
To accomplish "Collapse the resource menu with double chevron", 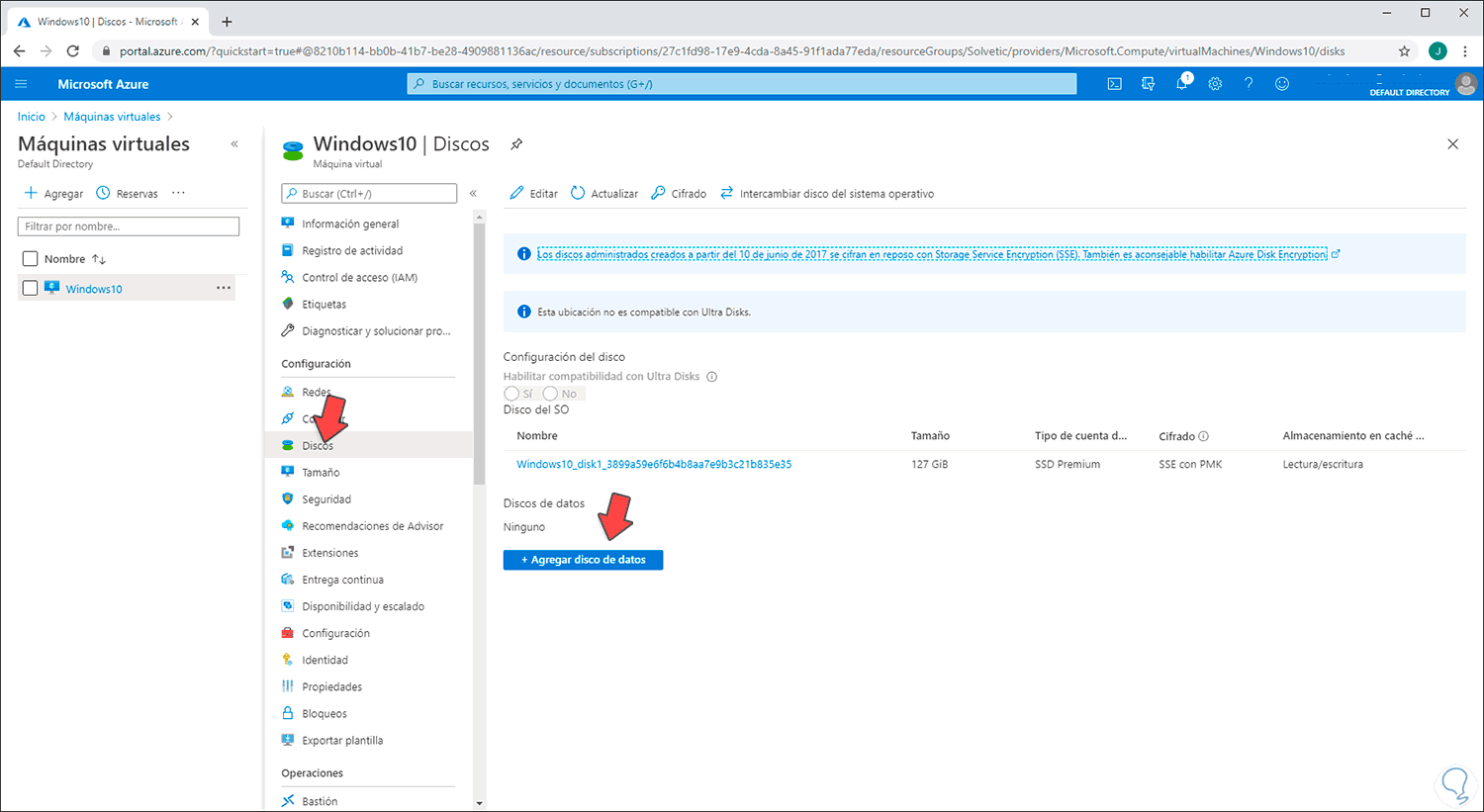I will pyautogui.click(x=473, y=194).
